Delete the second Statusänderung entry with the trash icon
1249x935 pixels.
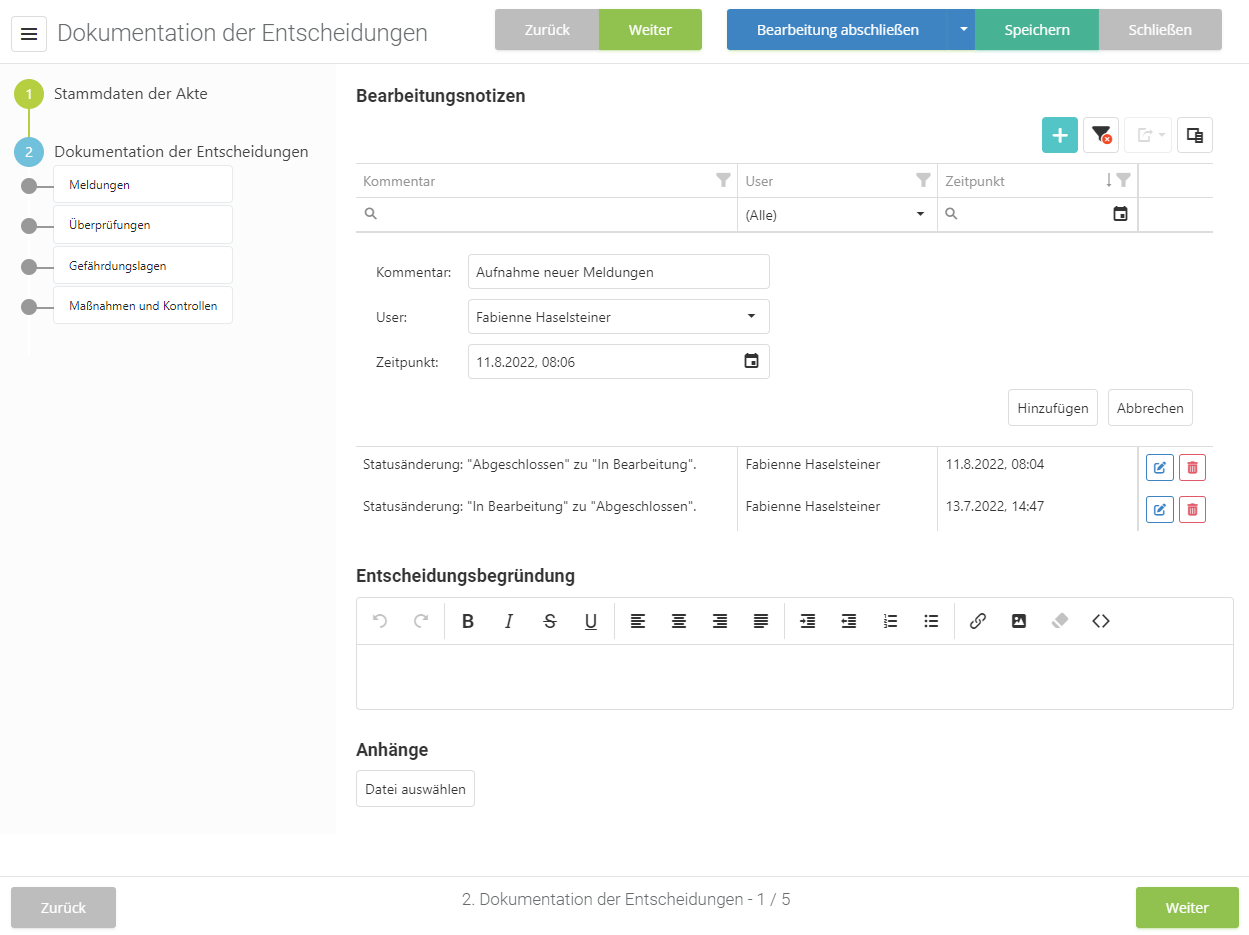(x=1192, y=509)
